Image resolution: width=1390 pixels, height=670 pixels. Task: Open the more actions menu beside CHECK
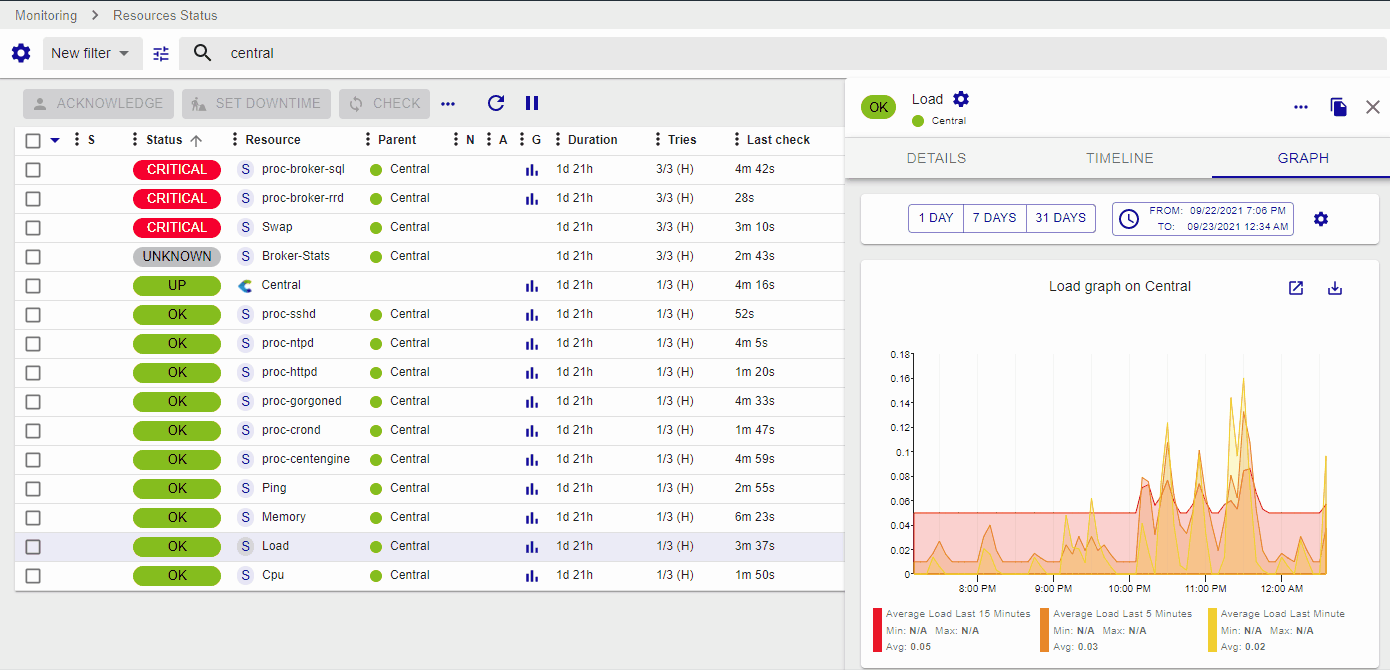coord(448,103)
